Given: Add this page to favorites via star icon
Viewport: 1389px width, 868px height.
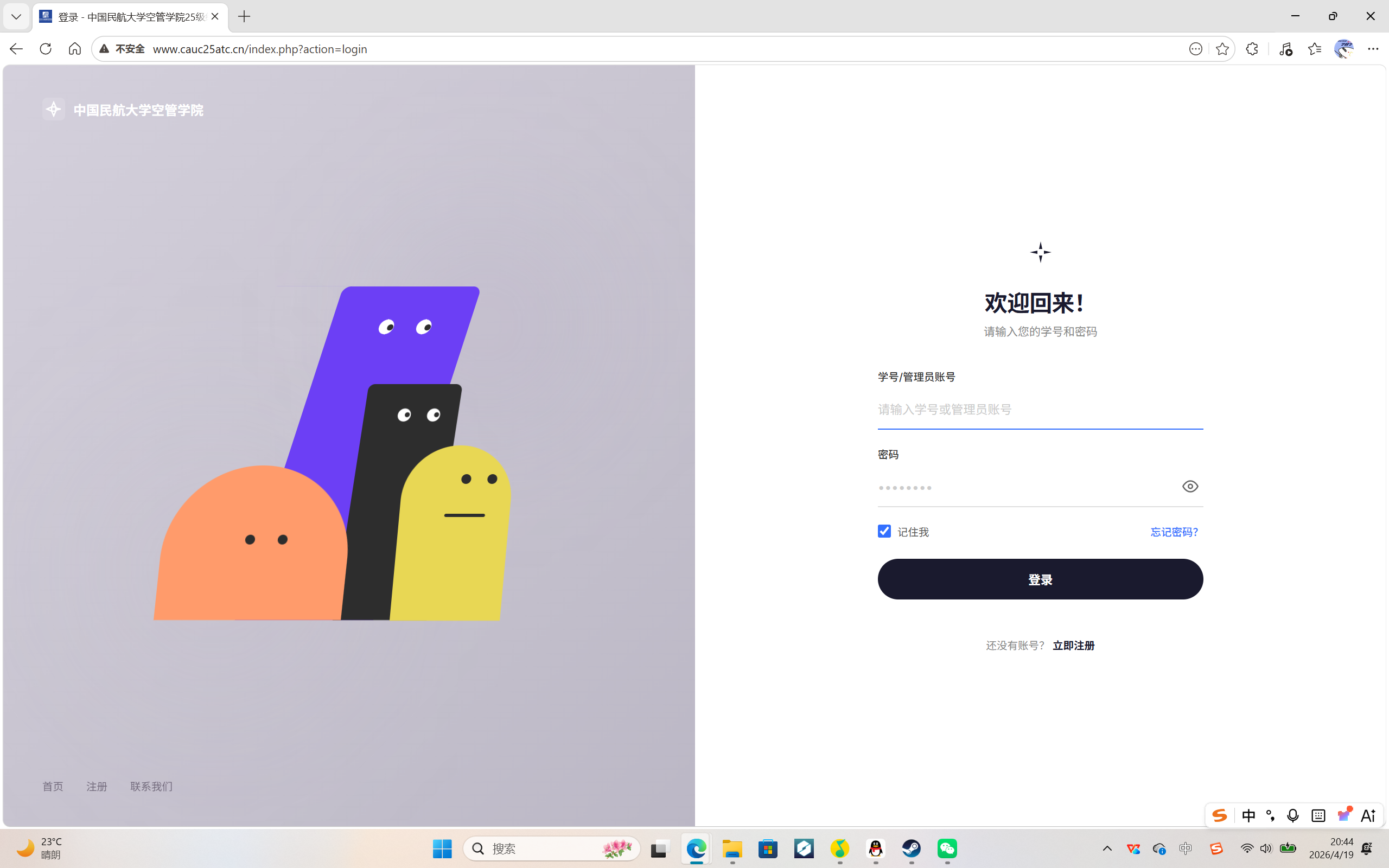Looking at the screenshot, I should coord(1221,49).
